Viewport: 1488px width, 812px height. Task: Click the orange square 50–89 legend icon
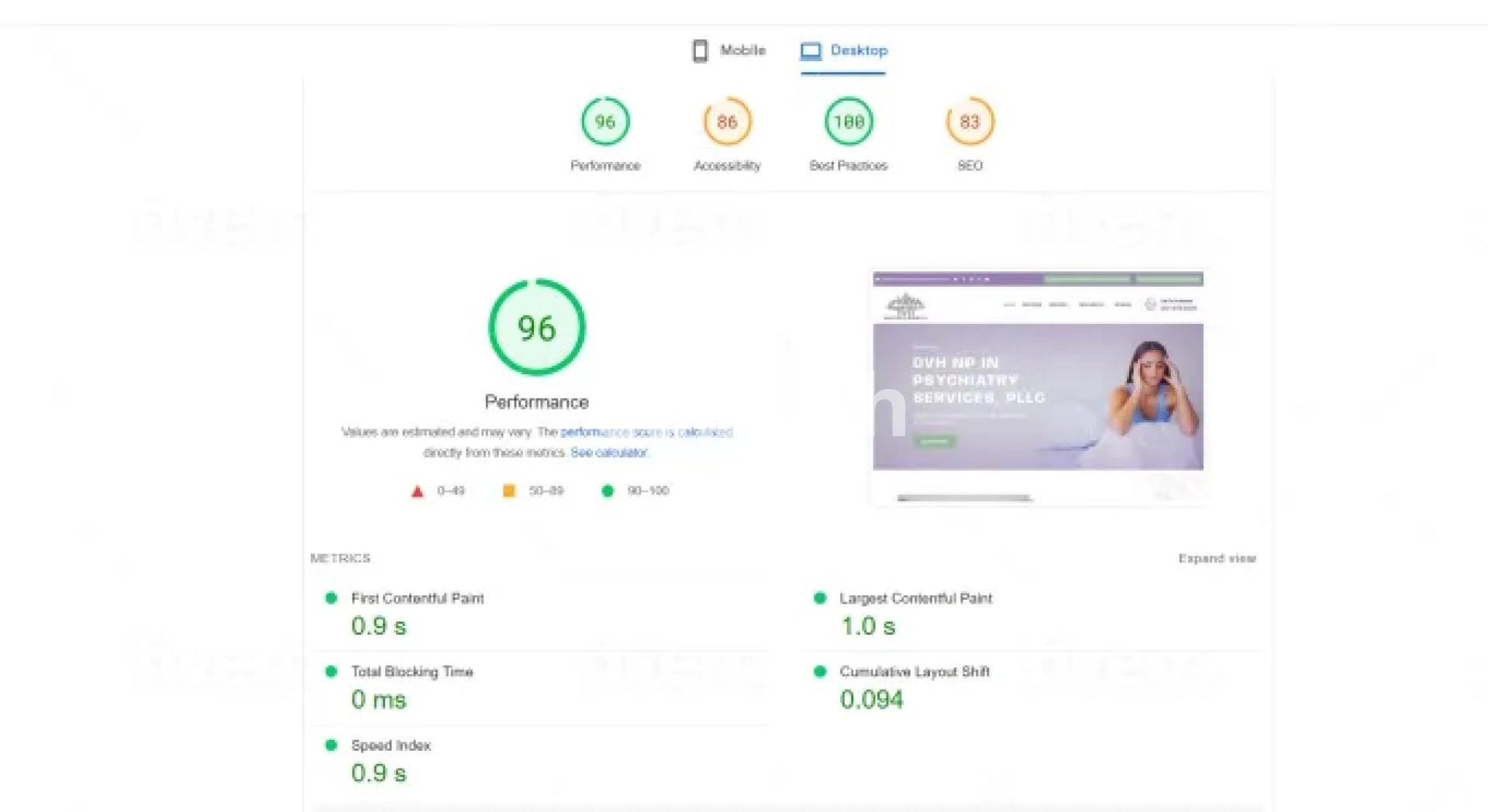coord(509,490)
